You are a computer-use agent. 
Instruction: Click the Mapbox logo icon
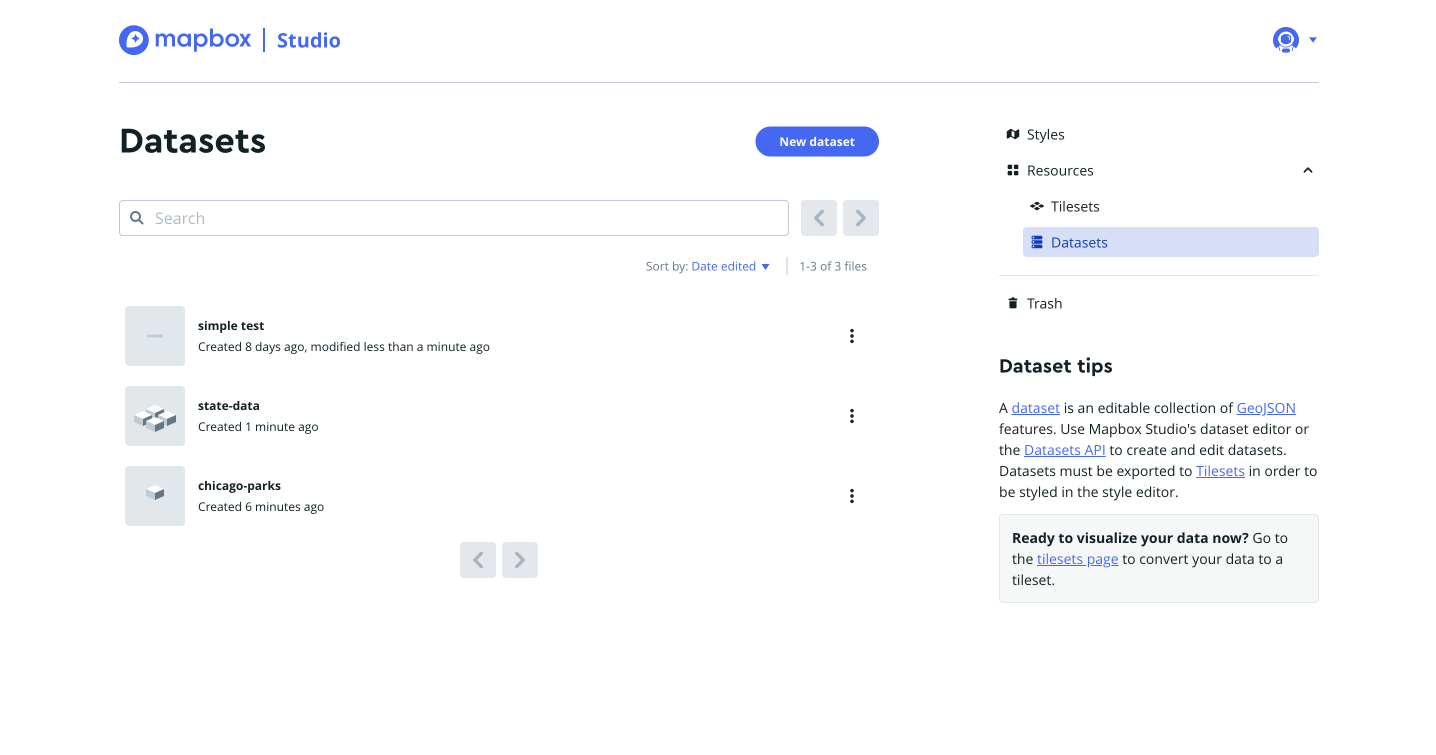click(x=133, y=40)
